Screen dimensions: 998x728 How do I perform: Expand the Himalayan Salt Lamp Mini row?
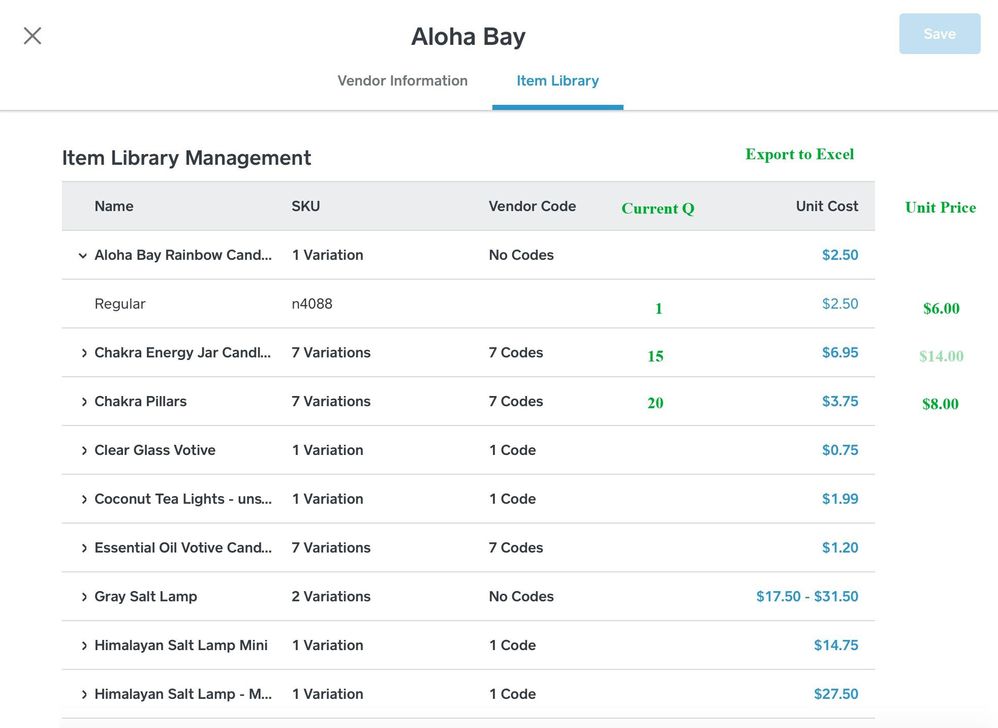[x=84, y=646]
